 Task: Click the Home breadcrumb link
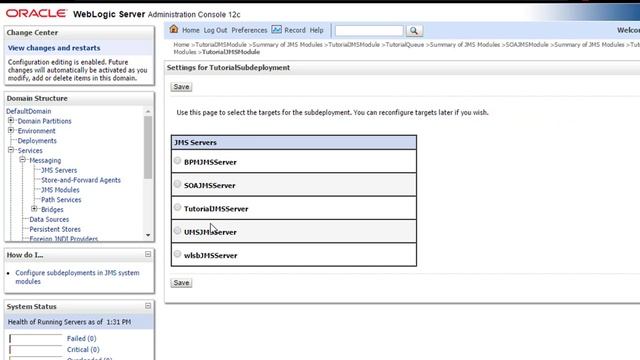point(181,44)
